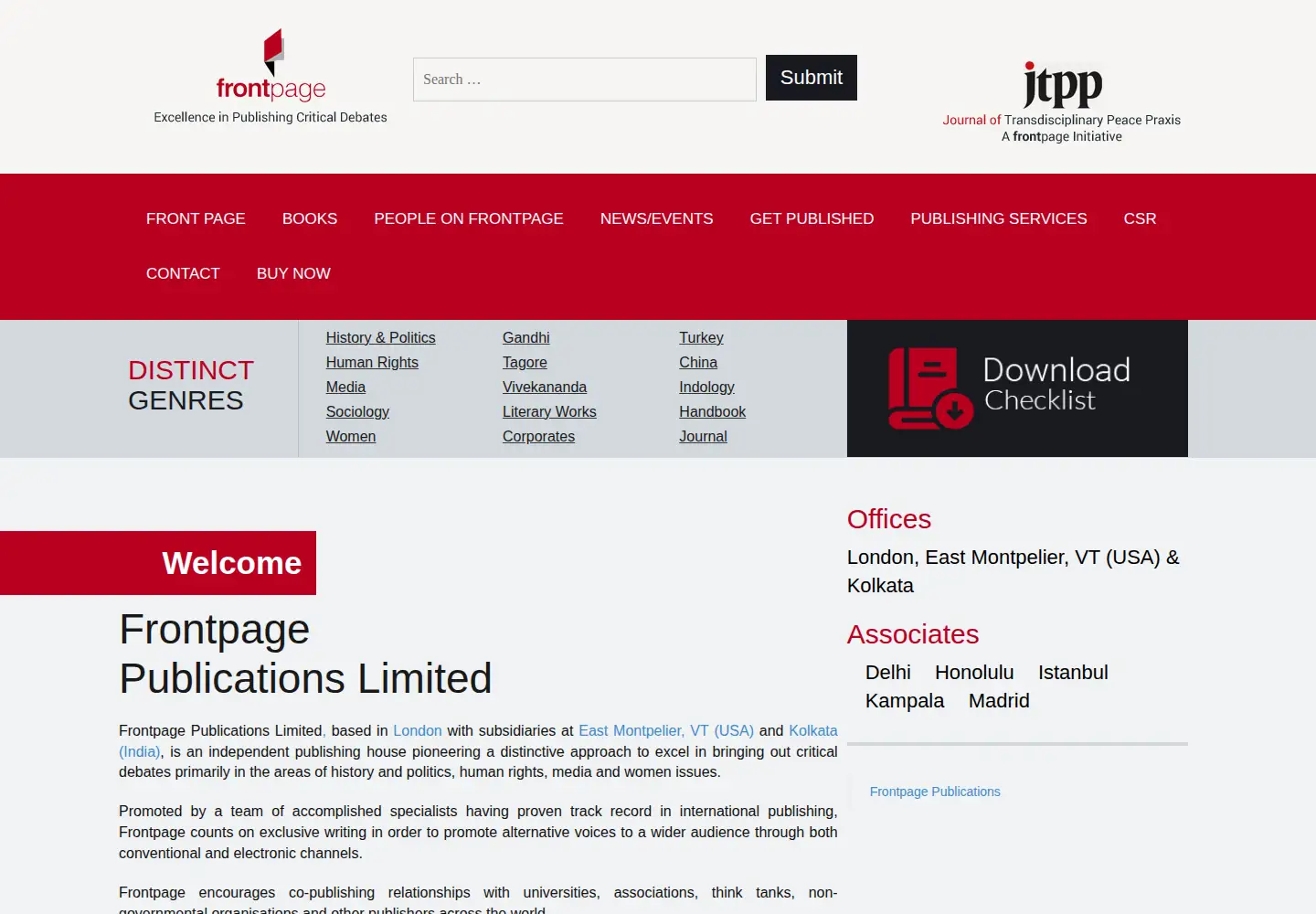Image resolution: width=1316 pixels, height=914 pixels.
Task: Select NEWS/EVENTS in the navigation
Action: pyautogui.click(x=657, y=219)
